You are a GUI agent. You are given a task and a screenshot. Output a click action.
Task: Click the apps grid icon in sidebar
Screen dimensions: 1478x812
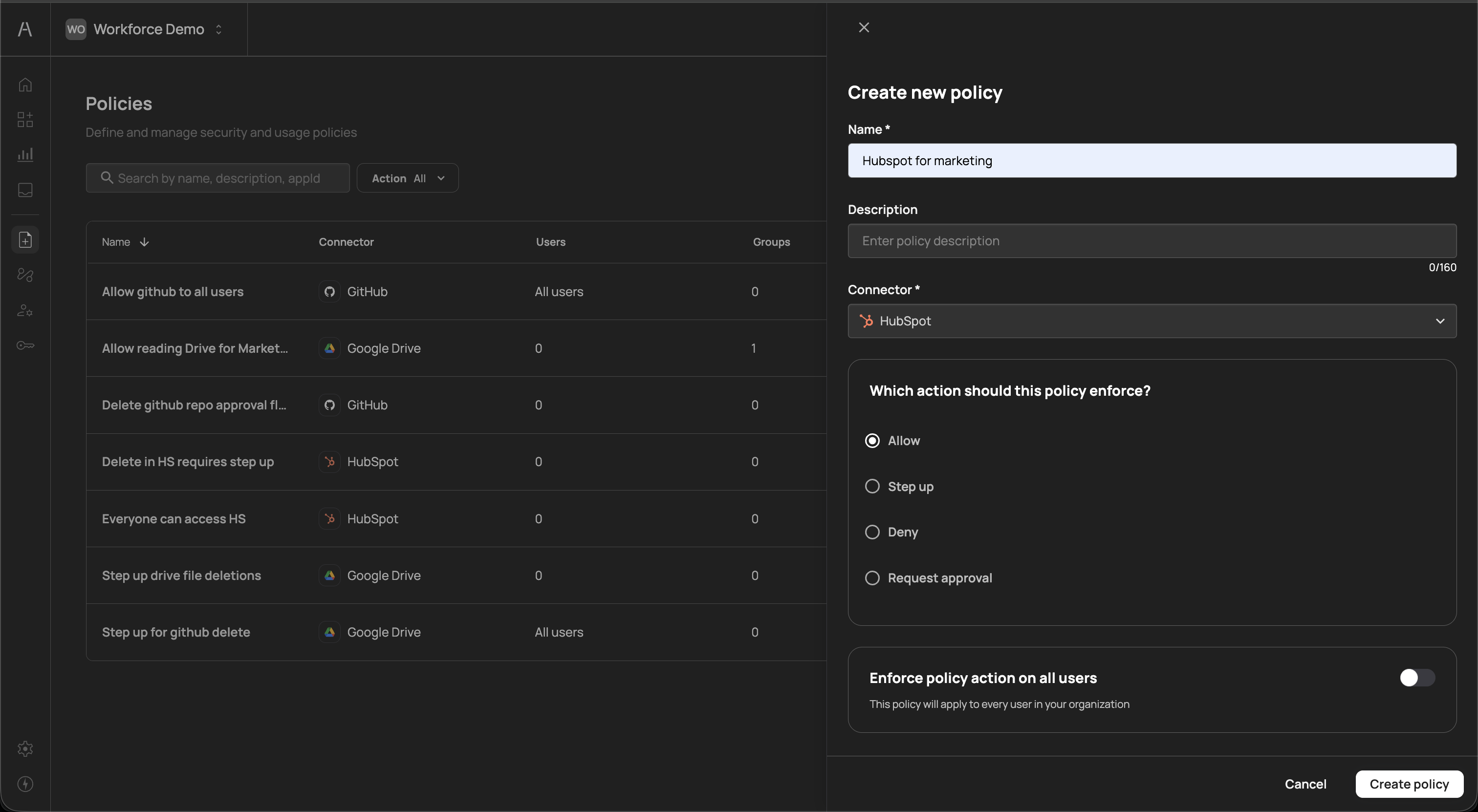[25, 120]
